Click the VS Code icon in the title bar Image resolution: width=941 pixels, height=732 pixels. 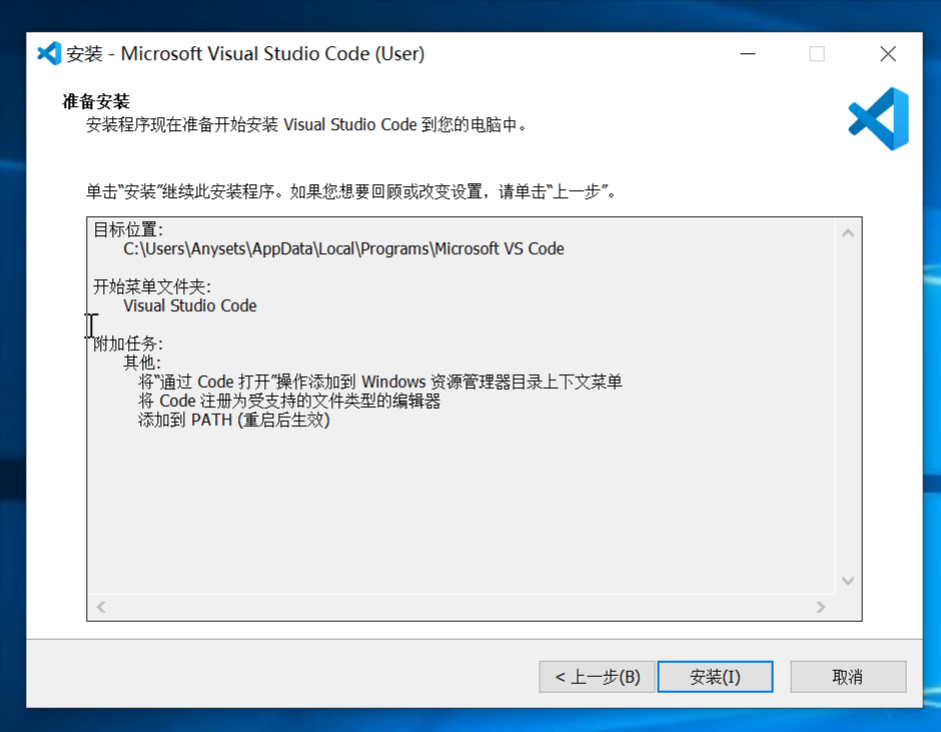point(49,53)
